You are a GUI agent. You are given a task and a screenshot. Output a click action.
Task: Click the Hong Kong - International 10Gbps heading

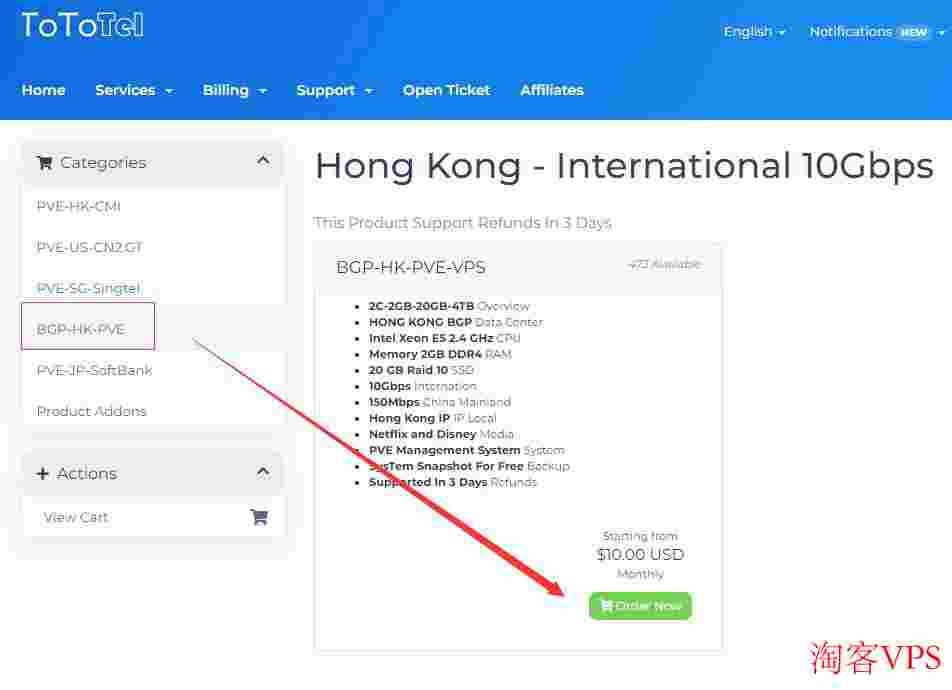point(624,166)
